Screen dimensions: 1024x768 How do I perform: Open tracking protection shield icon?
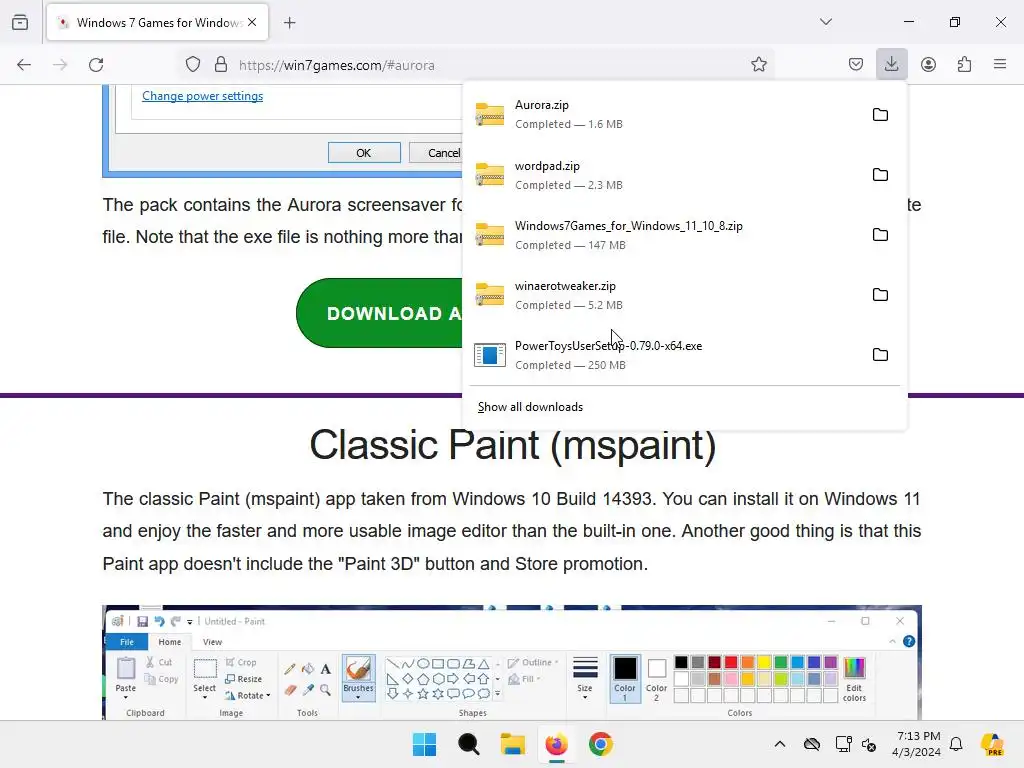pyautogui.click(x=193, y=65)
